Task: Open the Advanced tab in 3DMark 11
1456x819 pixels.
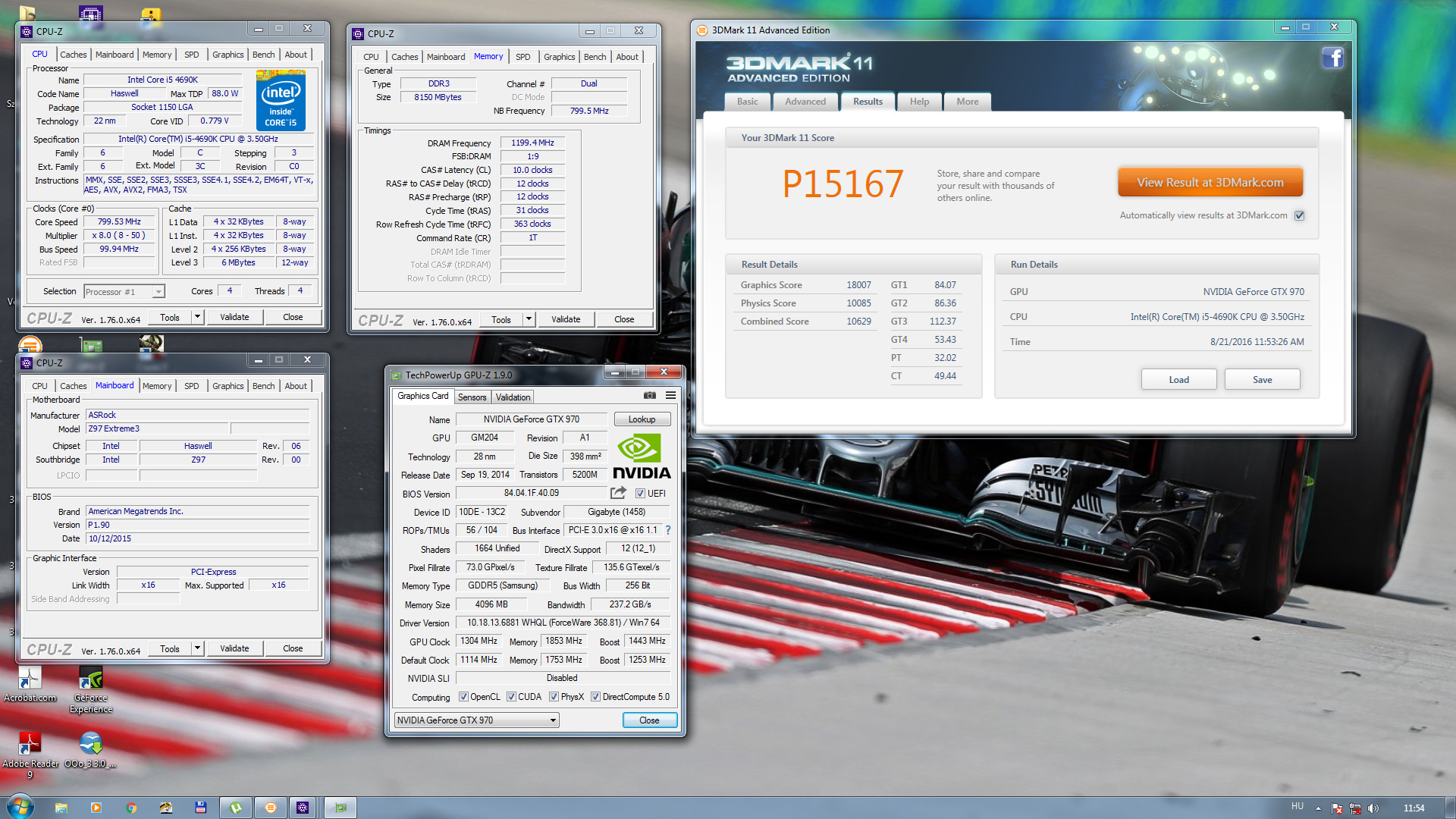Action: 805,102
